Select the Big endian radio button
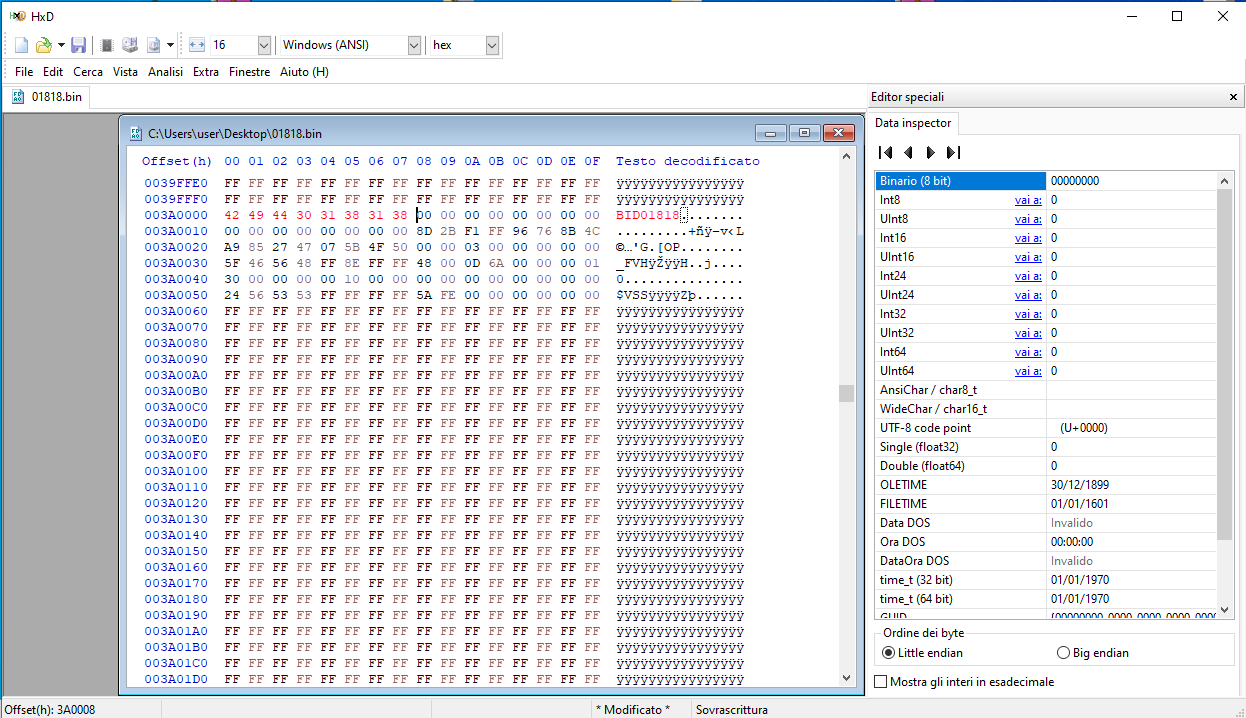Viewport: 1246px width, 718px height. pos(1063,653)
